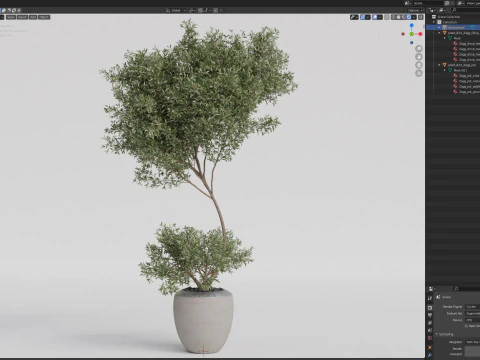The height and width of the screenshot is (360, 480).
Task: Click the ViewLayer name field
Action: (473, 3)
